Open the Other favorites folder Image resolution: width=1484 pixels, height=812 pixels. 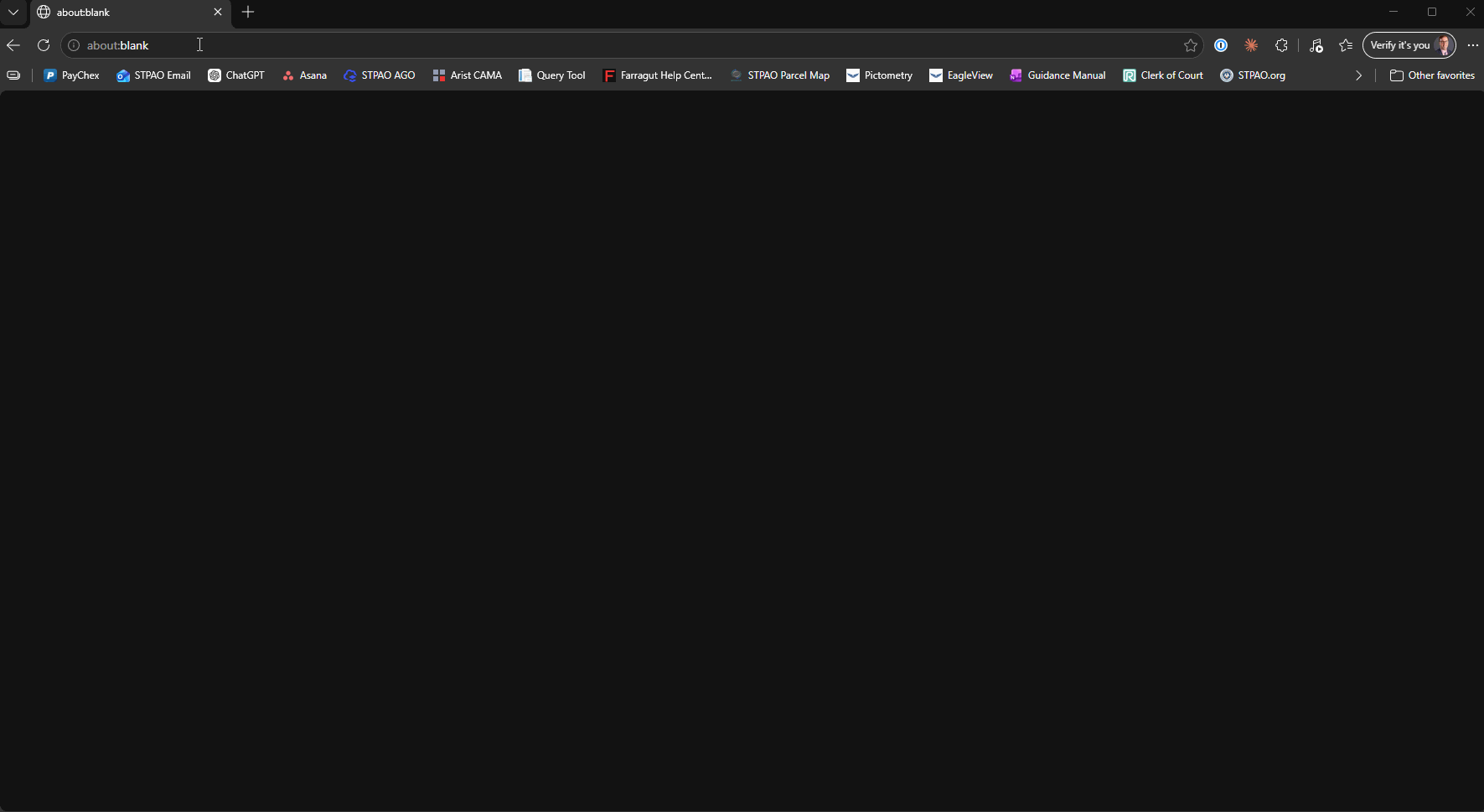coord(1432,75)
